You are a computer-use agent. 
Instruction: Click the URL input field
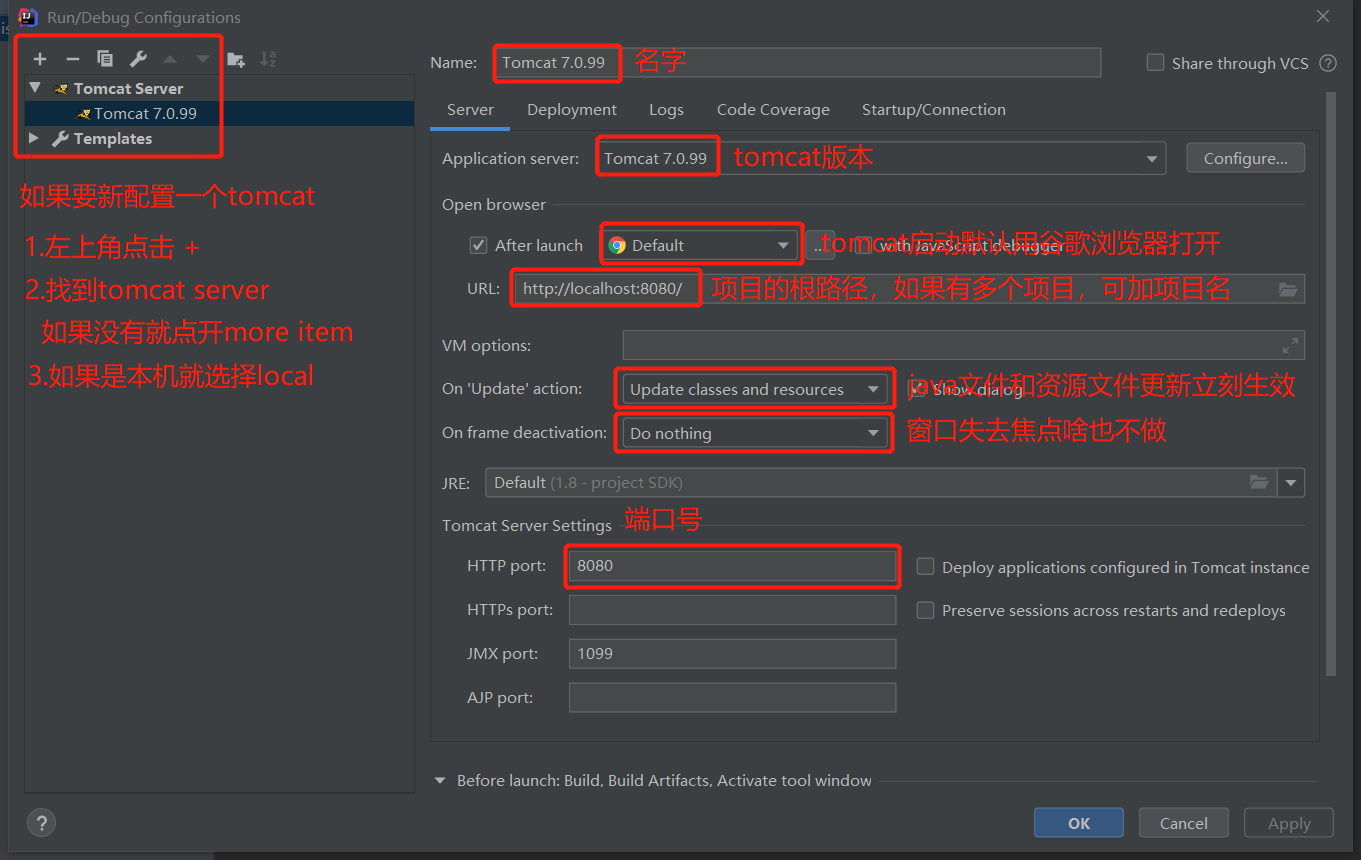908,289
